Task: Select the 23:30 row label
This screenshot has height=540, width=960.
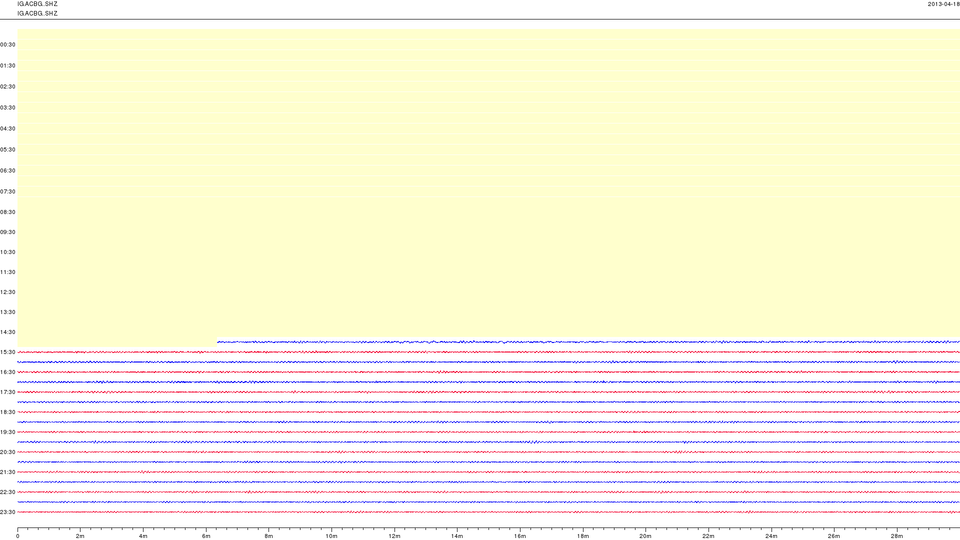Action: coord(8,512)
